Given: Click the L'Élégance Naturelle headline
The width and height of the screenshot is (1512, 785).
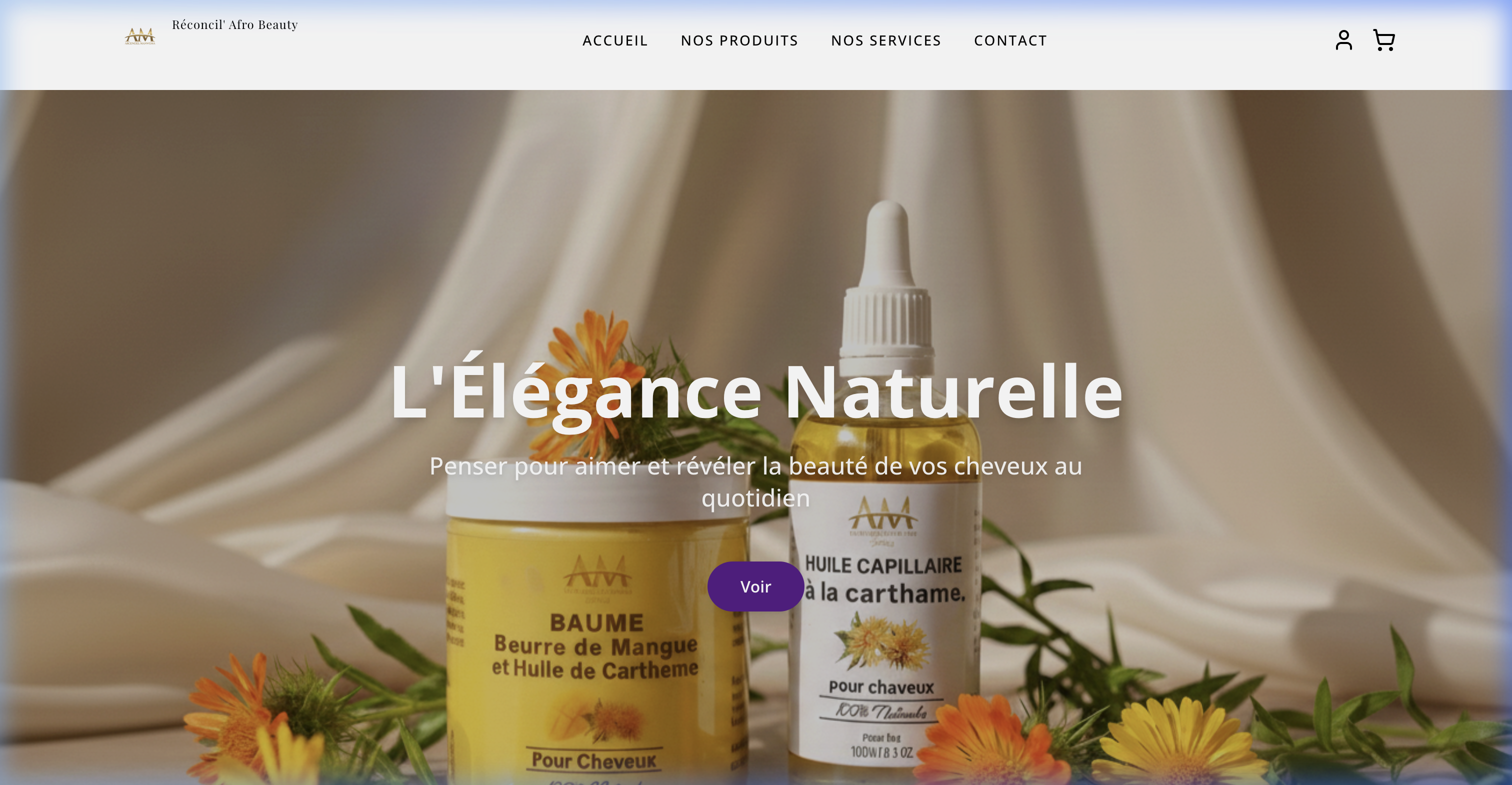Looking at the screenshot, I should click(x=756, y=392).
